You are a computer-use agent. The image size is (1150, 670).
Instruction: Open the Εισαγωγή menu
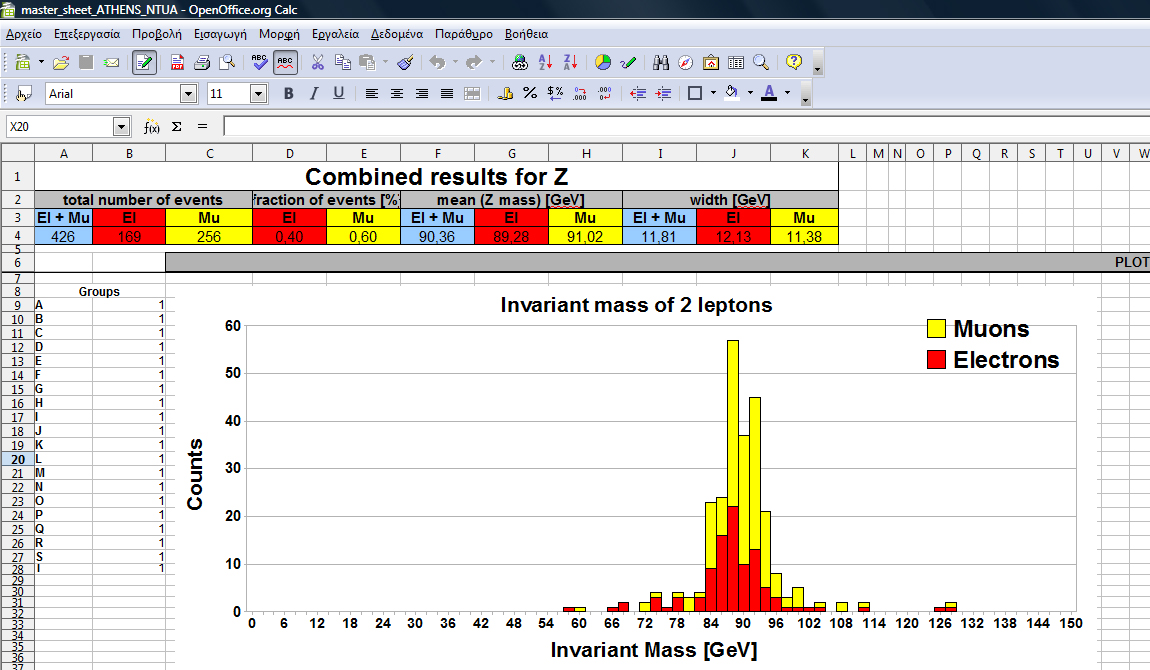pos(220,34)
